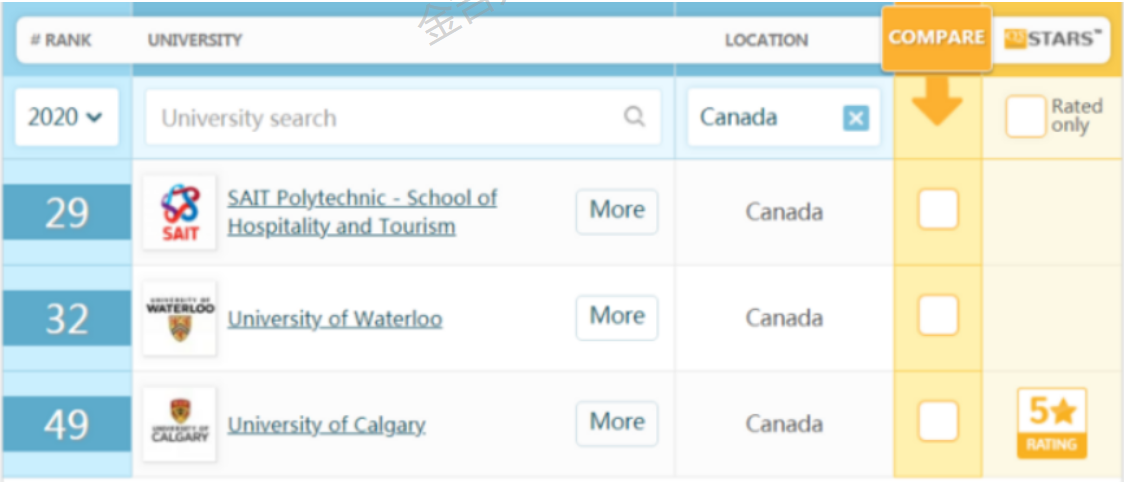The width and height of the screenshot is (1124, 482).
Task: Click the University of Waterloo logo
Action: [180, 318]
